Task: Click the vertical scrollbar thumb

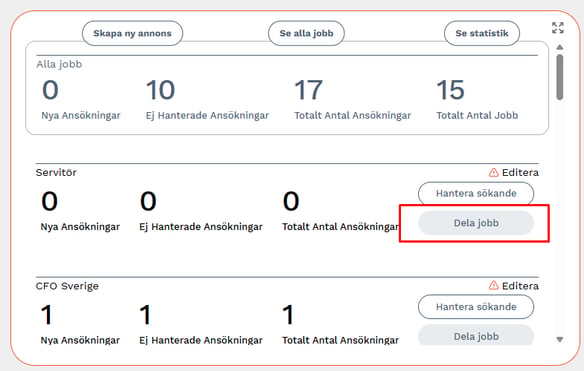Action: tap(559, 77)
